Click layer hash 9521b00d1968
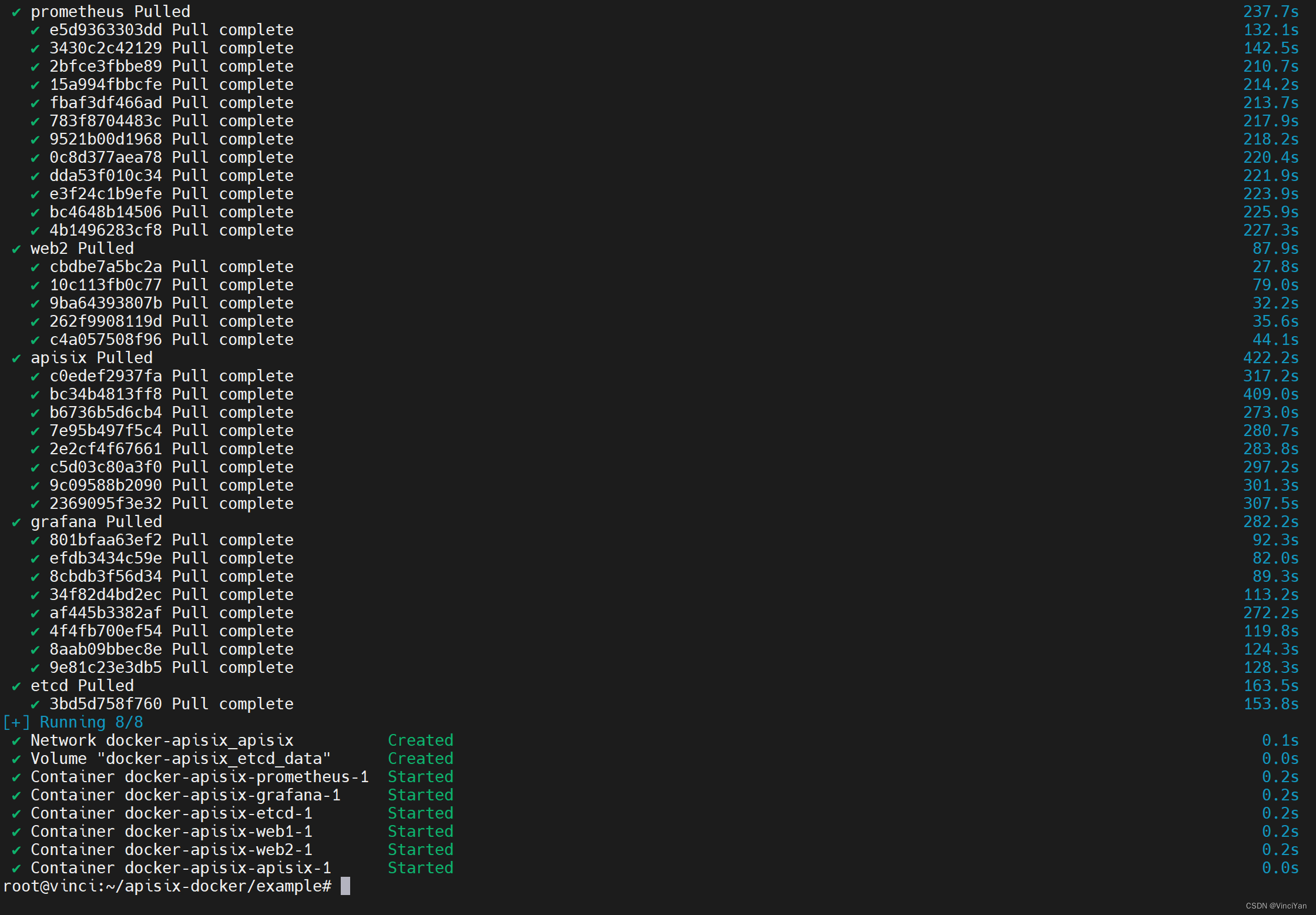This screenshot has height=915, width=1316. [x=106, y=139]
